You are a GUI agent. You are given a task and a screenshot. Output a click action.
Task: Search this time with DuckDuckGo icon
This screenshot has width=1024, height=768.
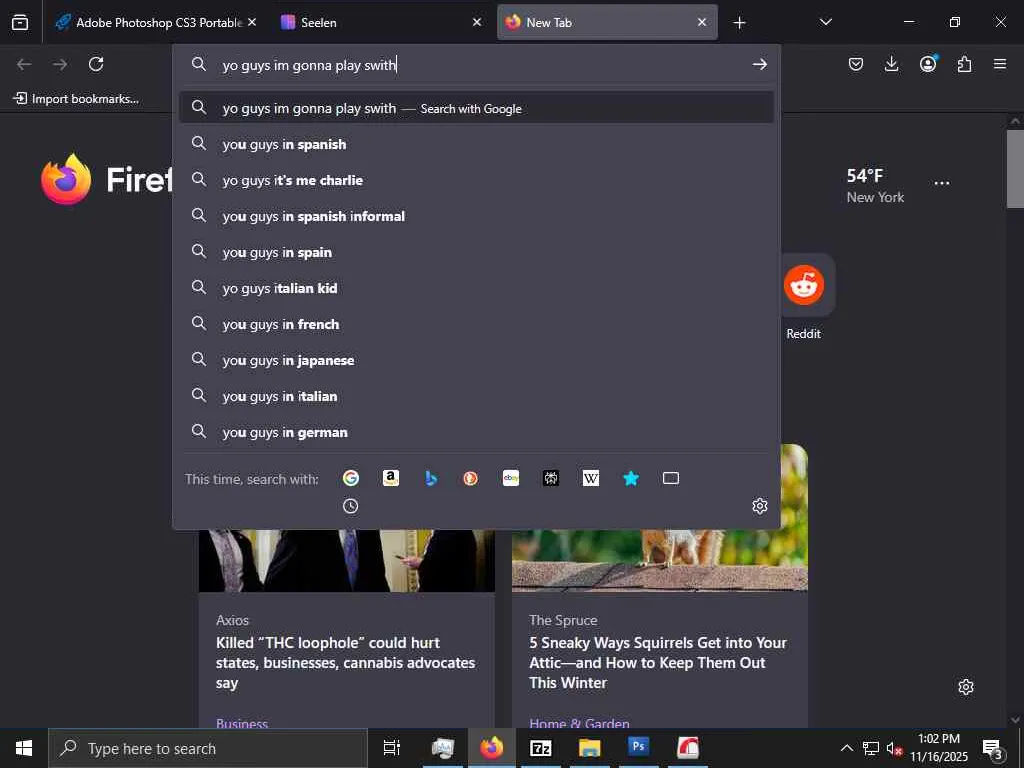471,478
